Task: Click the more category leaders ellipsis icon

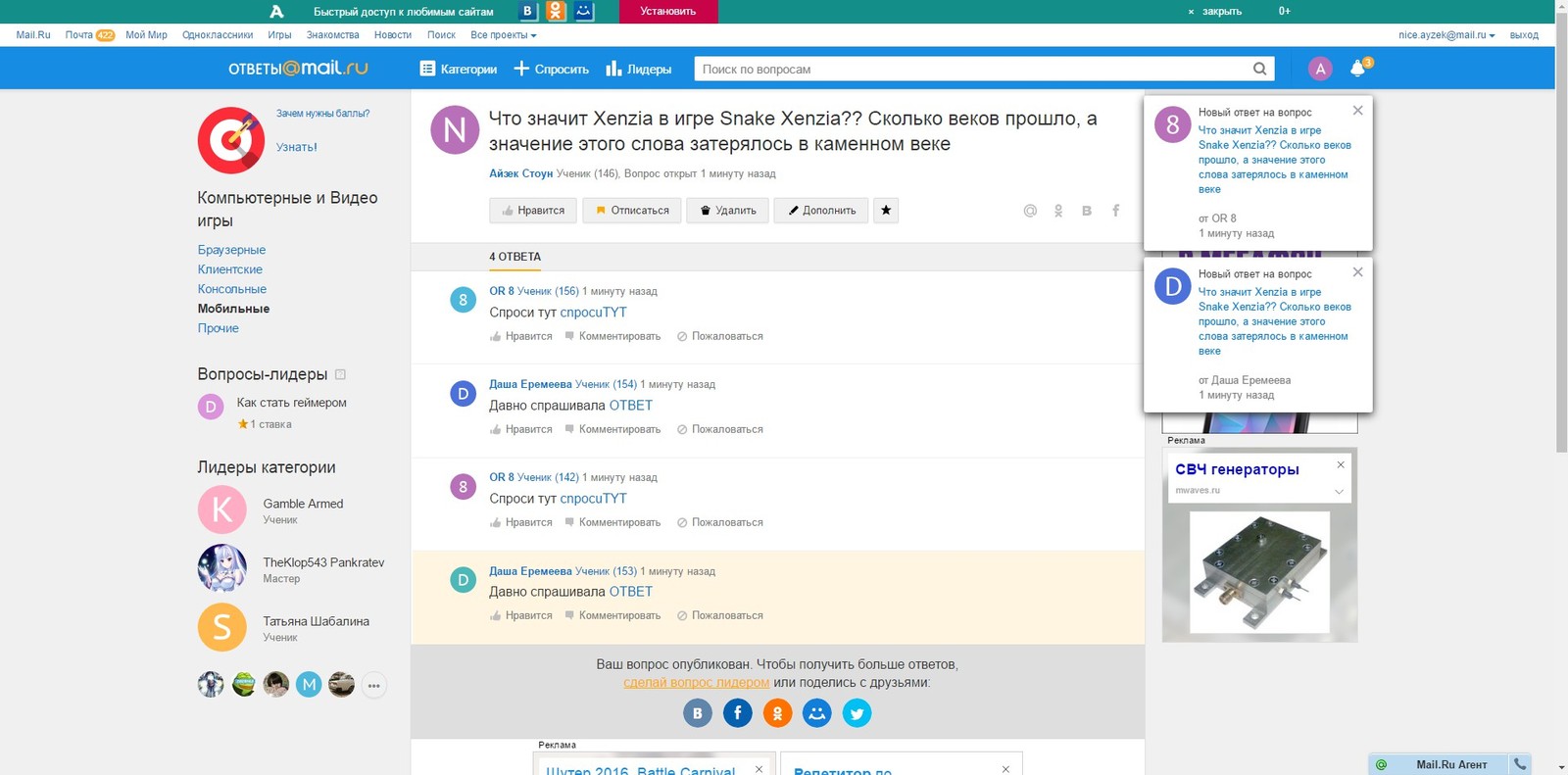Action: (374, 686)
